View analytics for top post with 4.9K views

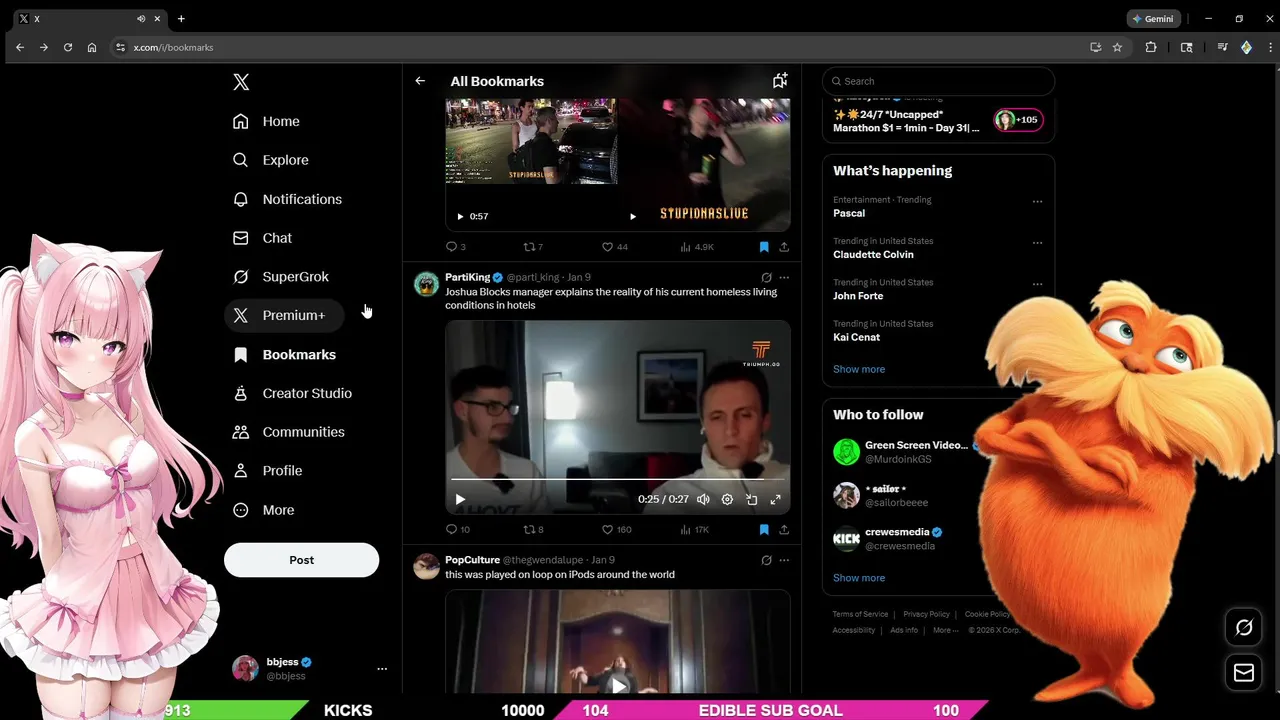click(x=697, y=247)
